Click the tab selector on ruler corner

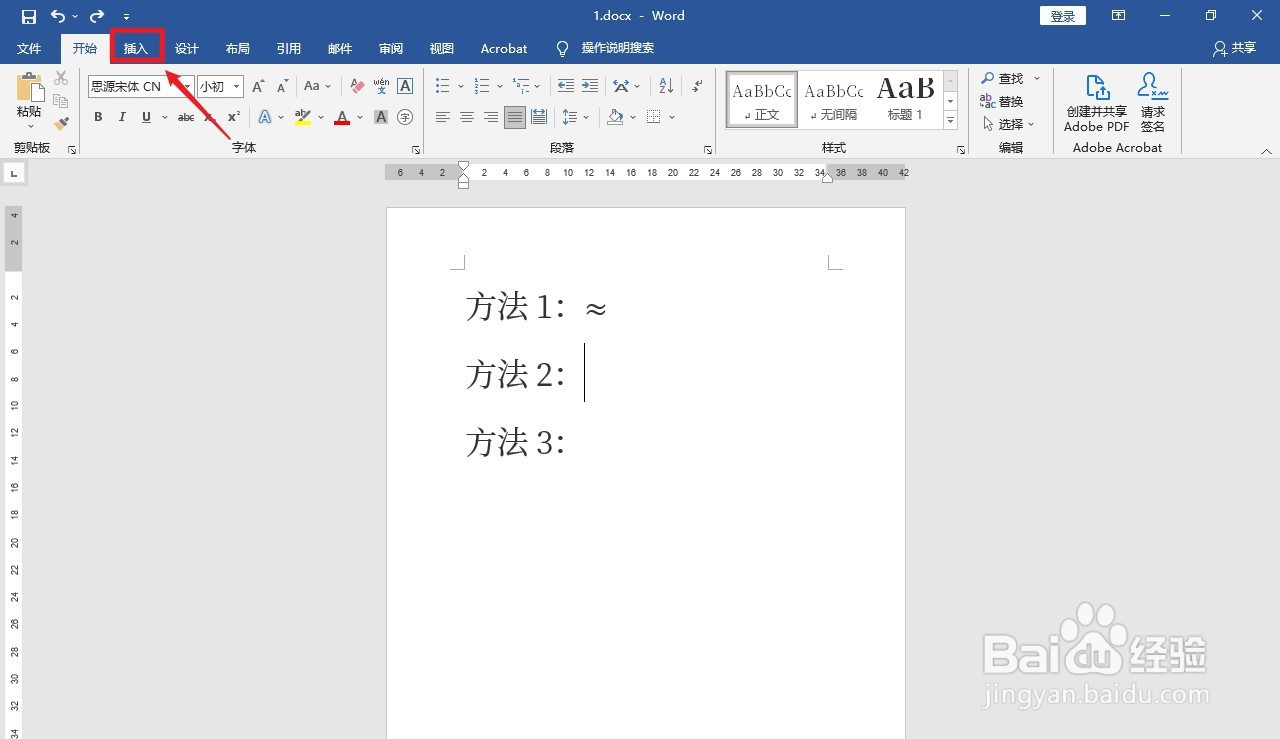click(x=14, y=174)
